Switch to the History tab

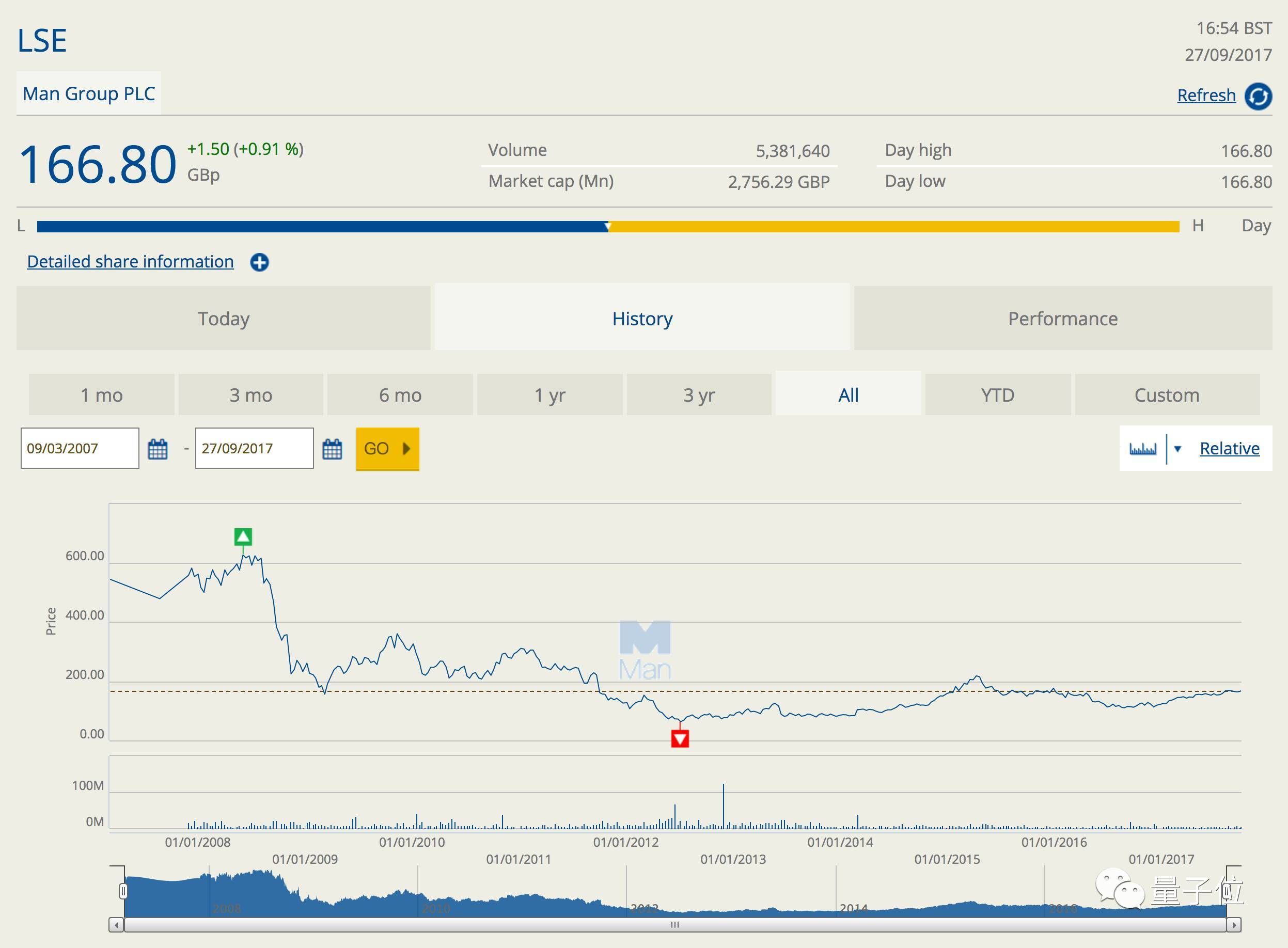click(x=642, y=317)
